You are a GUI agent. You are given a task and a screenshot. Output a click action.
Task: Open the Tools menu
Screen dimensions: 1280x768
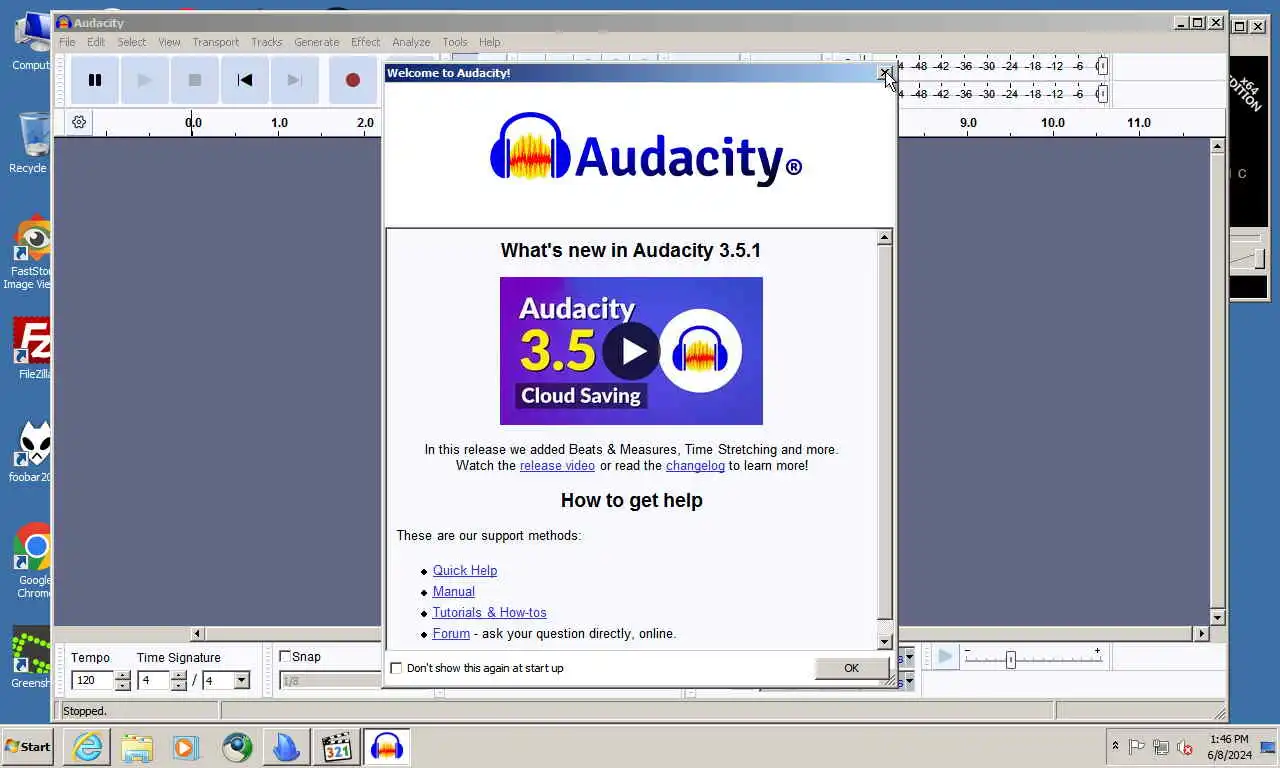click(x=455, y=42)
